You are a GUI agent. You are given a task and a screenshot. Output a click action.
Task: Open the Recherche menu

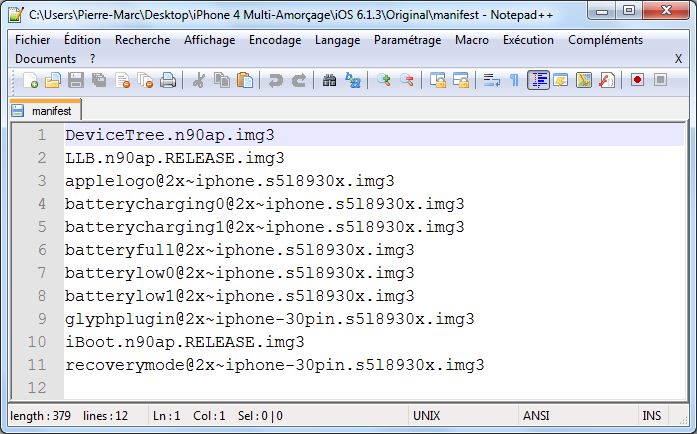tap(143, 40)
